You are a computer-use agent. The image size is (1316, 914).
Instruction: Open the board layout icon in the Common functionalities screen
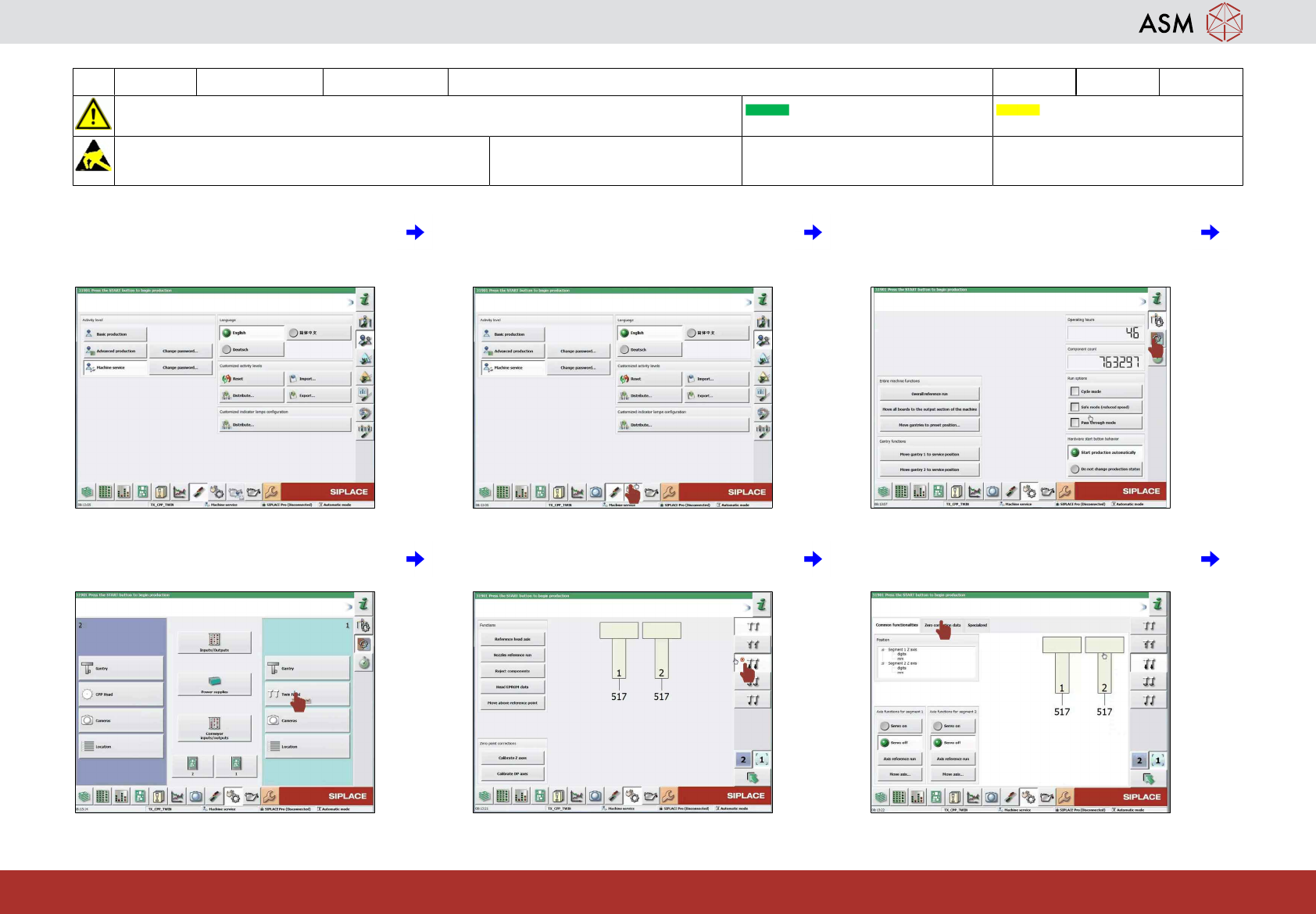936,797
